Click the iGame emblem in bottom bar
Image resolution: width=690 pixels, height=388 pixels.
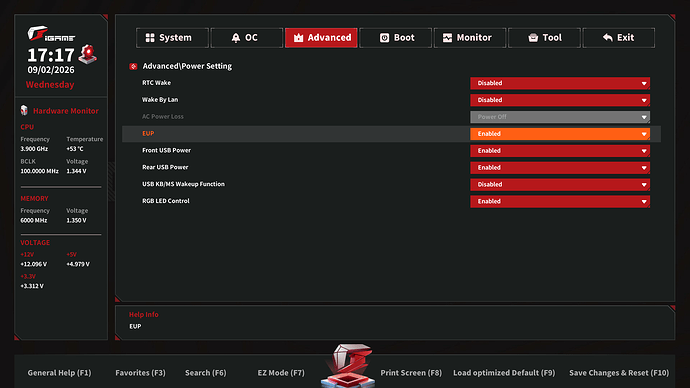[348, 366]
